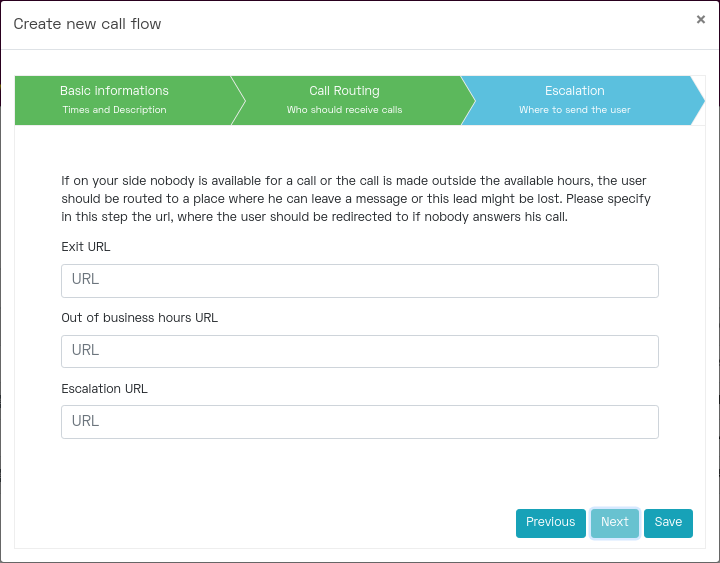Select the Escalation wizard step
720x563 pixels.
(583, 100)
